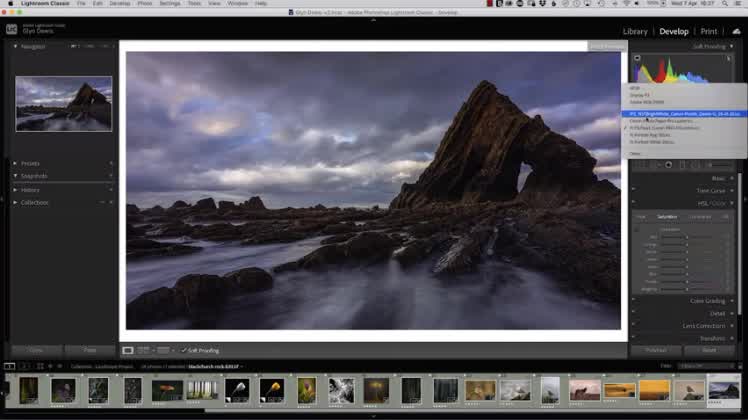Switch to the Print module
This screenshot has height=420, width=748.
708,32
